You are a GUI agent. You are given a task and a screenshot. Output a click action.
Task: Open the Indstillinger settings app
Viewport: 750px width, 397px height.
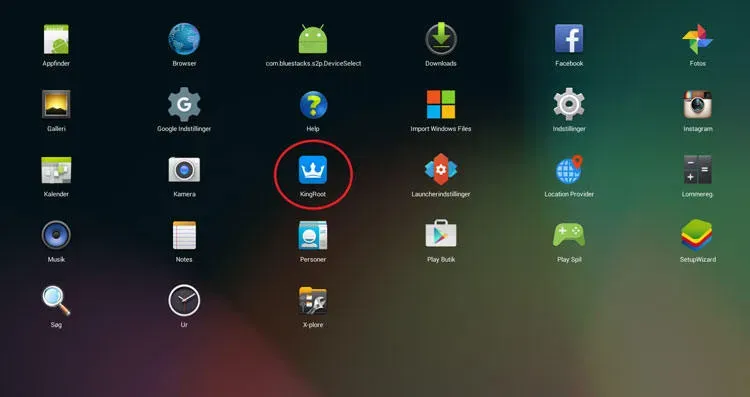(x=569, y=104)
